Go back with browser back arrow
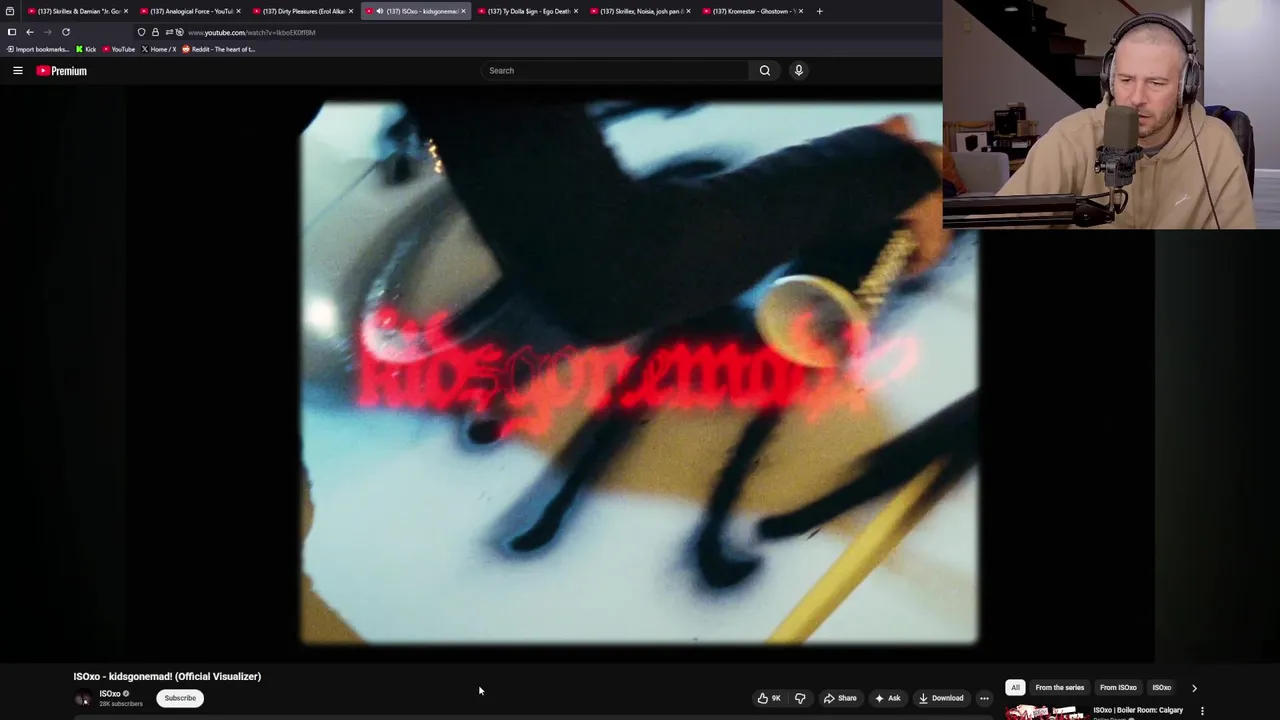1280x720 pixels. click(30, 32)
